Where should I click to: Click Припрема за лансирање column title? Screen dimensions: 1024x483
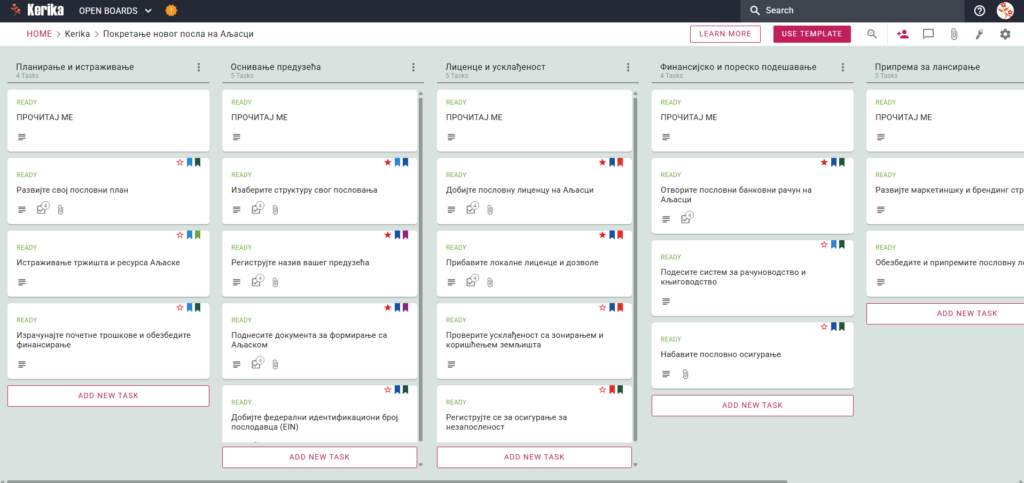927,67
